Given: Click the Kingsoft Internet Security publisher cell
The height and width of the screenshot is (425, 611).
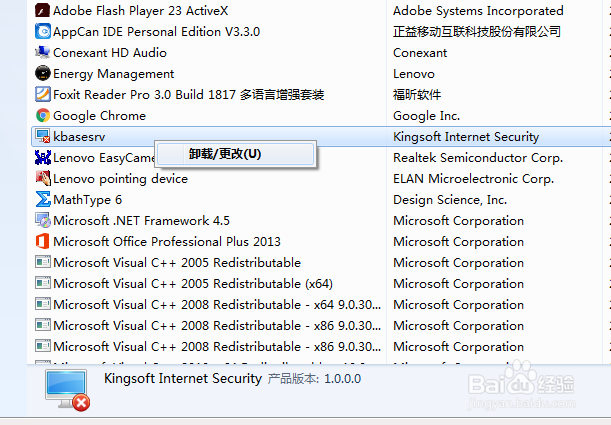Looking at the screenshot, I should [x=466, y=136].
